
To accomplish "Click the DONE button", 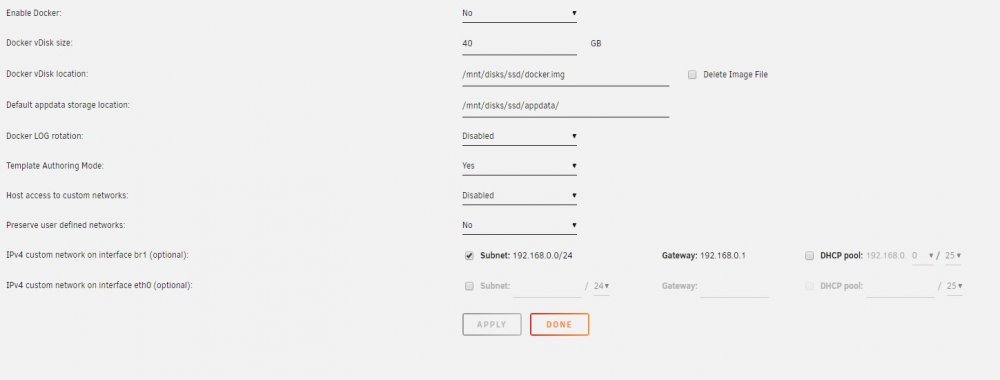I will (559, 325).
